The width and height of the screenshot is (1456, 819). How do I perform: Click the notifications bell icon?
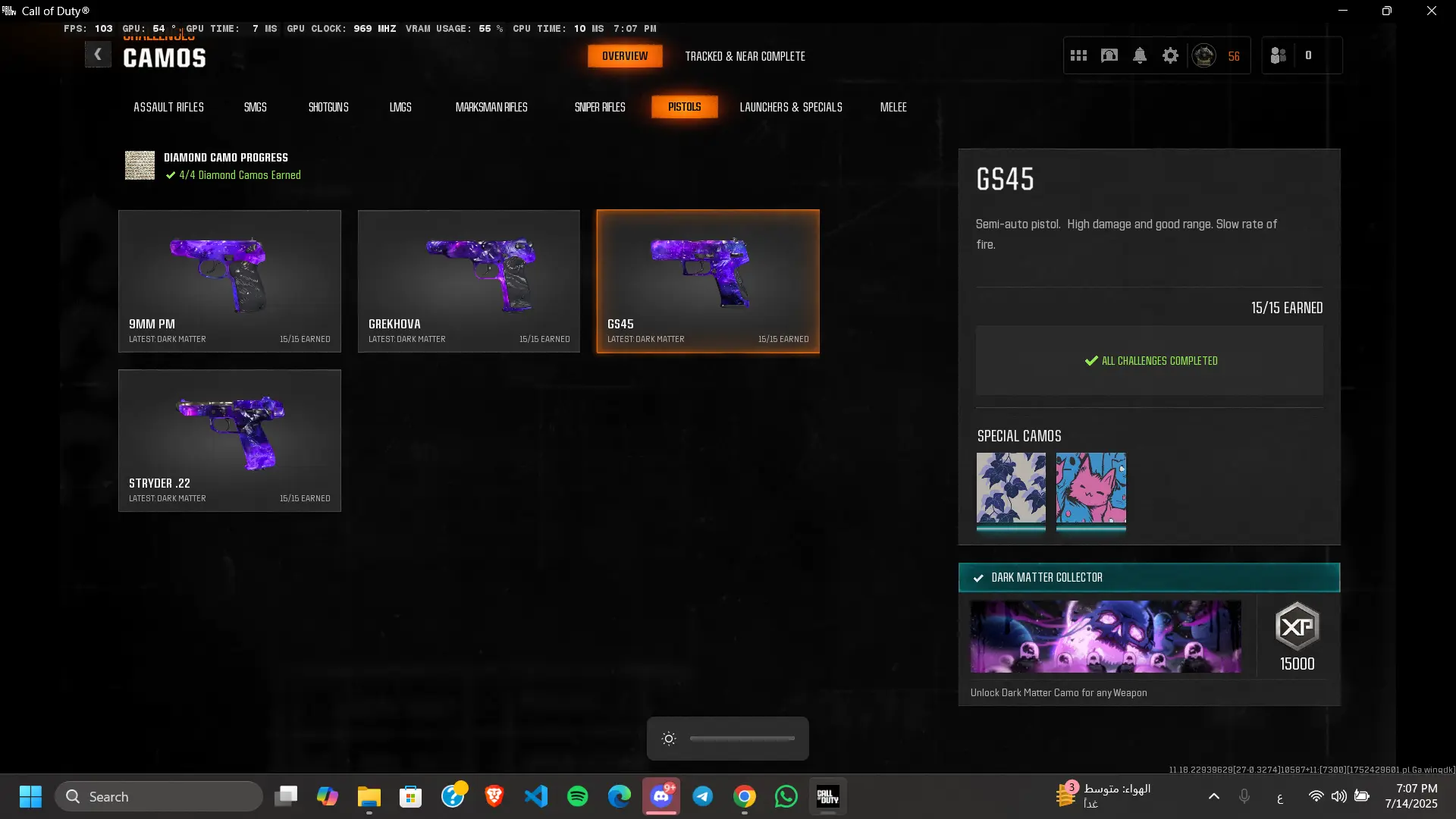[x=1140, y=55]
